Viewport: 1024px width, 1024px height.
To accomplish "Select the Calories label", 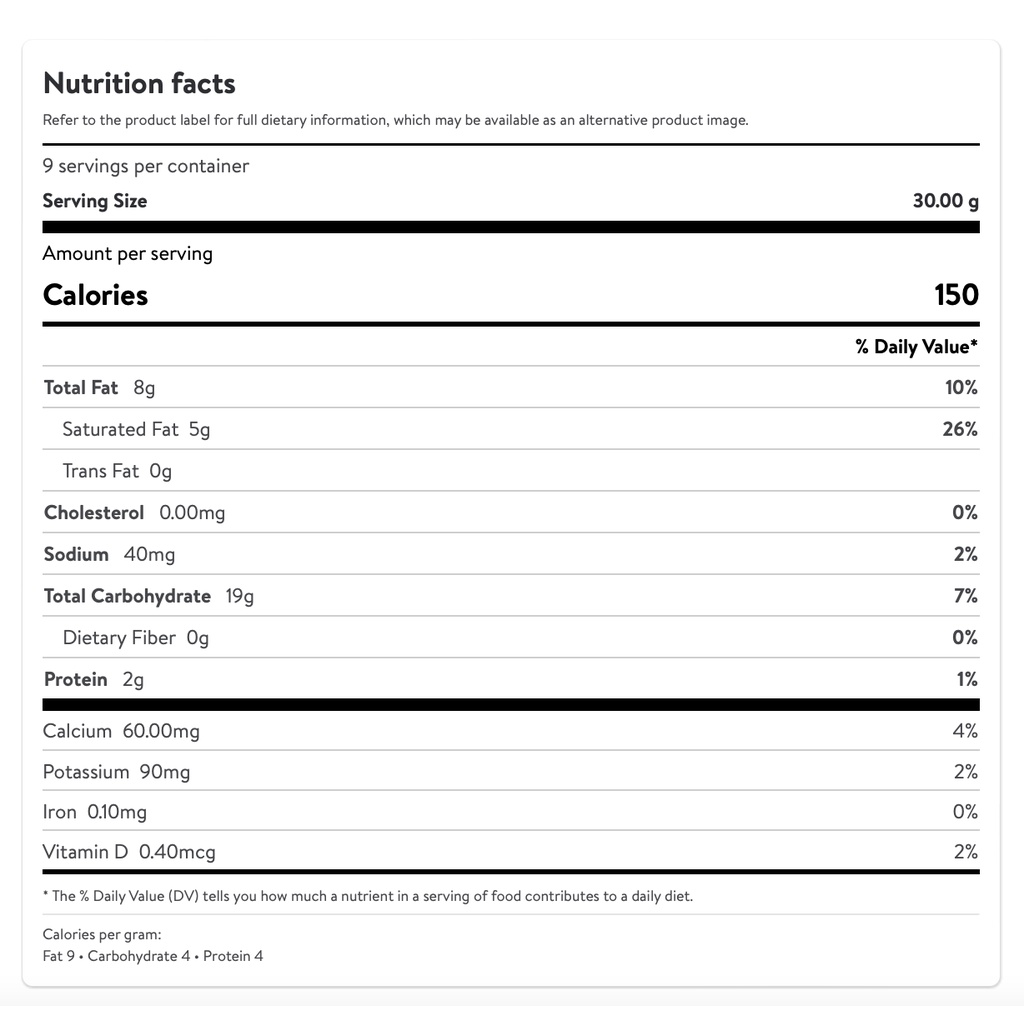I will 96,295.
